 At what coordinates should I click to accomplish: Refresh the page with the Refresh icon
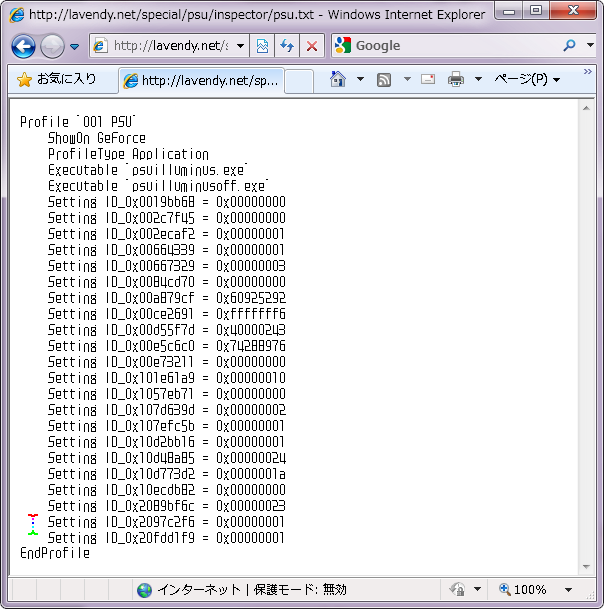287,46
